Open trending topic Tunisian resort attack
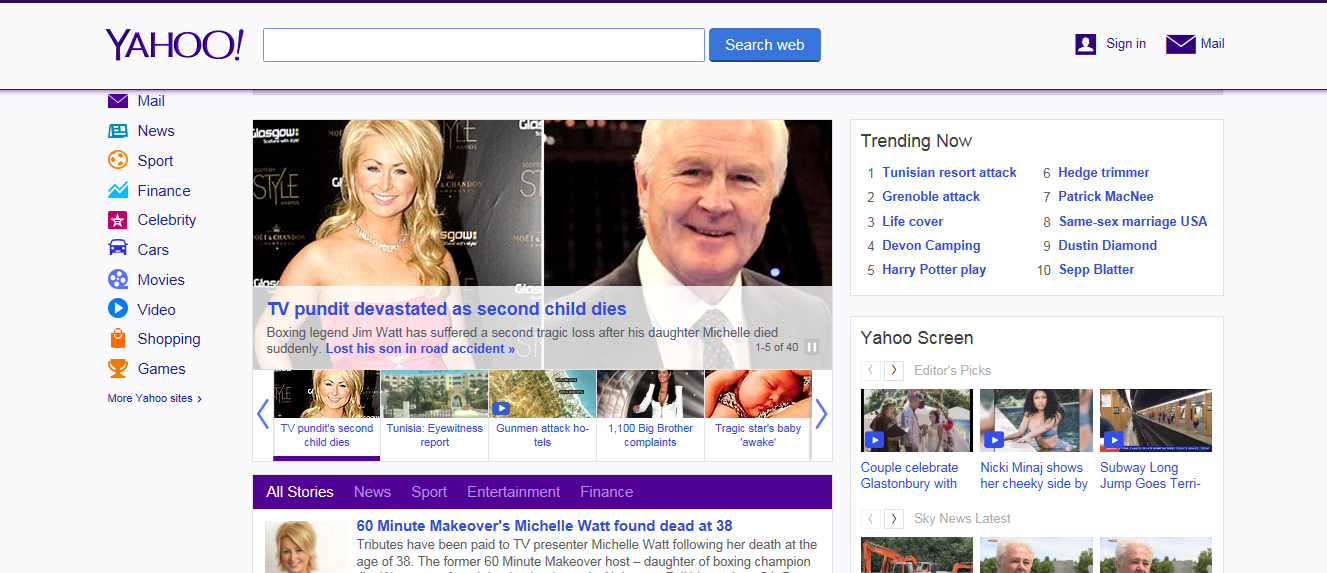 (949, 173)
